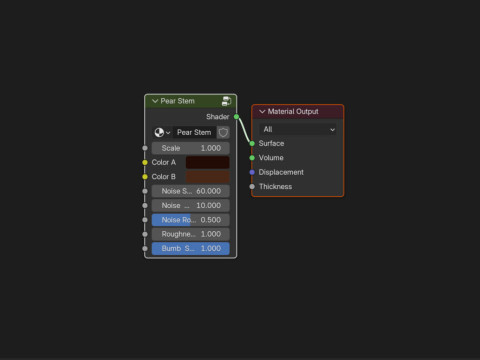This screenshot has height=360, width=480.
Task: Click the green Volume input socket
Action: (x=252, y=158)
